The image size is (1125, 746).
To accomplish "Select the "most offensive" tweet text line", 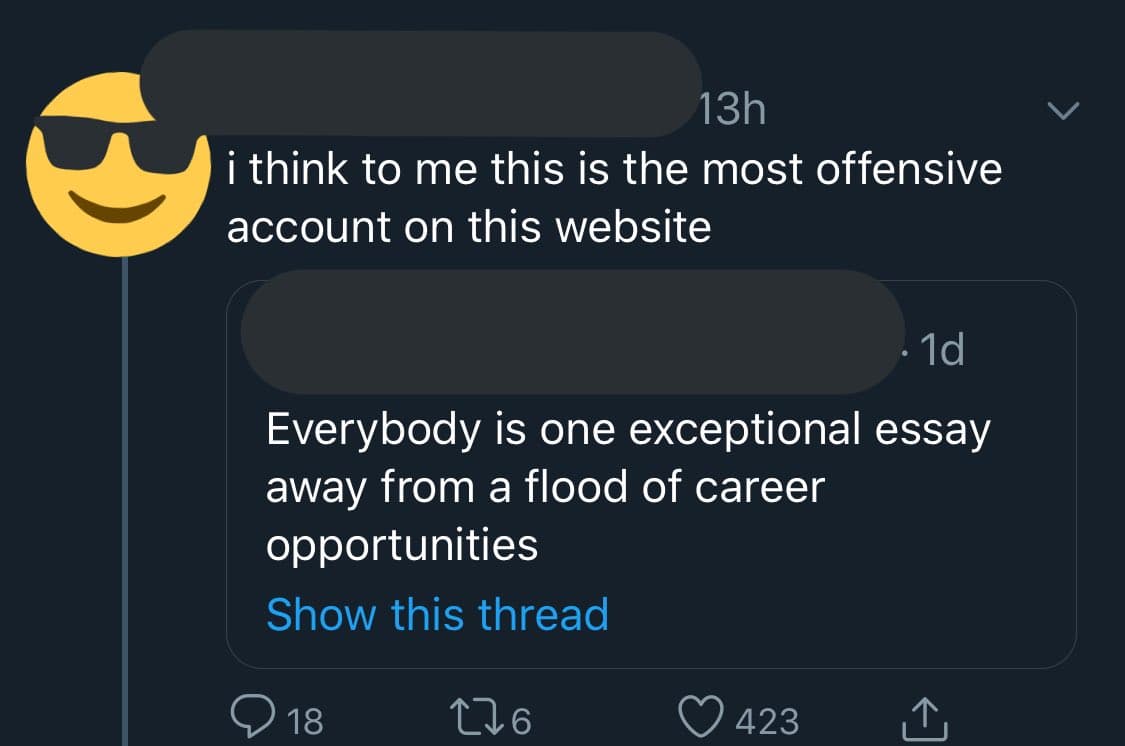I will (x=614, y=170).
